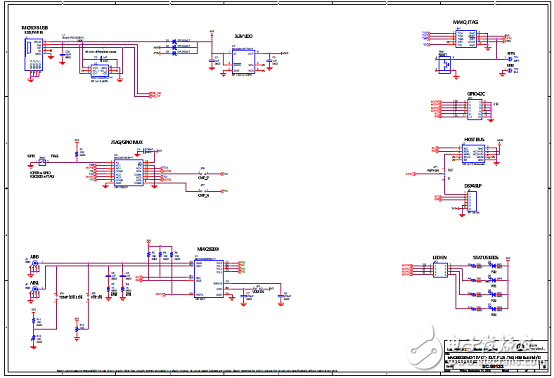554x378 pixels.
Task: Click the HOST BUS chip symbol
Action: point(473,154)
